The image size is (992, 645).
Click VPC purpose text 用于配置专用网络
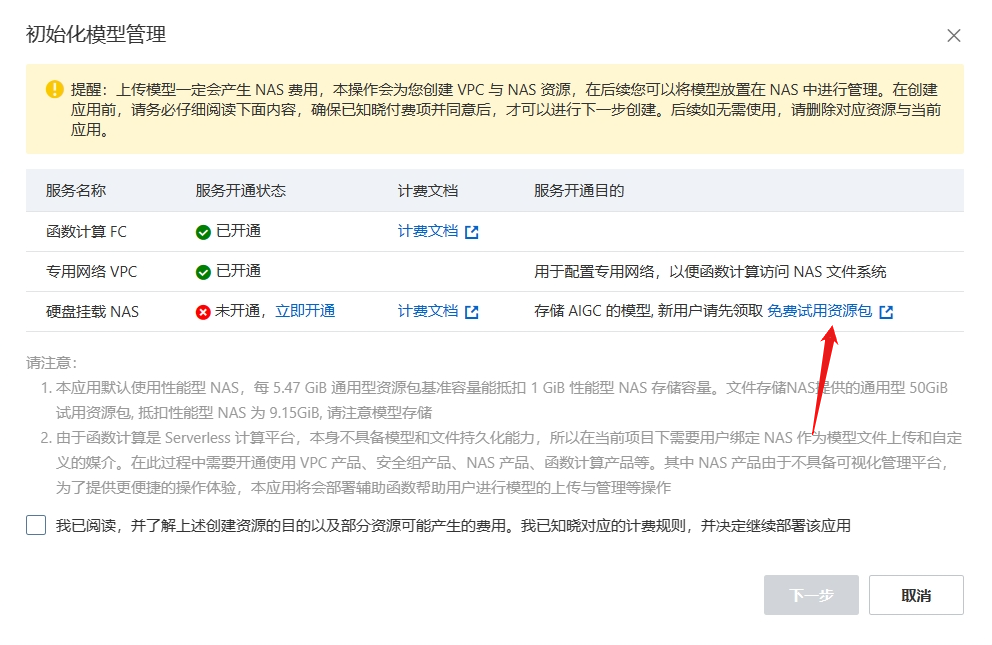[710, 272]
